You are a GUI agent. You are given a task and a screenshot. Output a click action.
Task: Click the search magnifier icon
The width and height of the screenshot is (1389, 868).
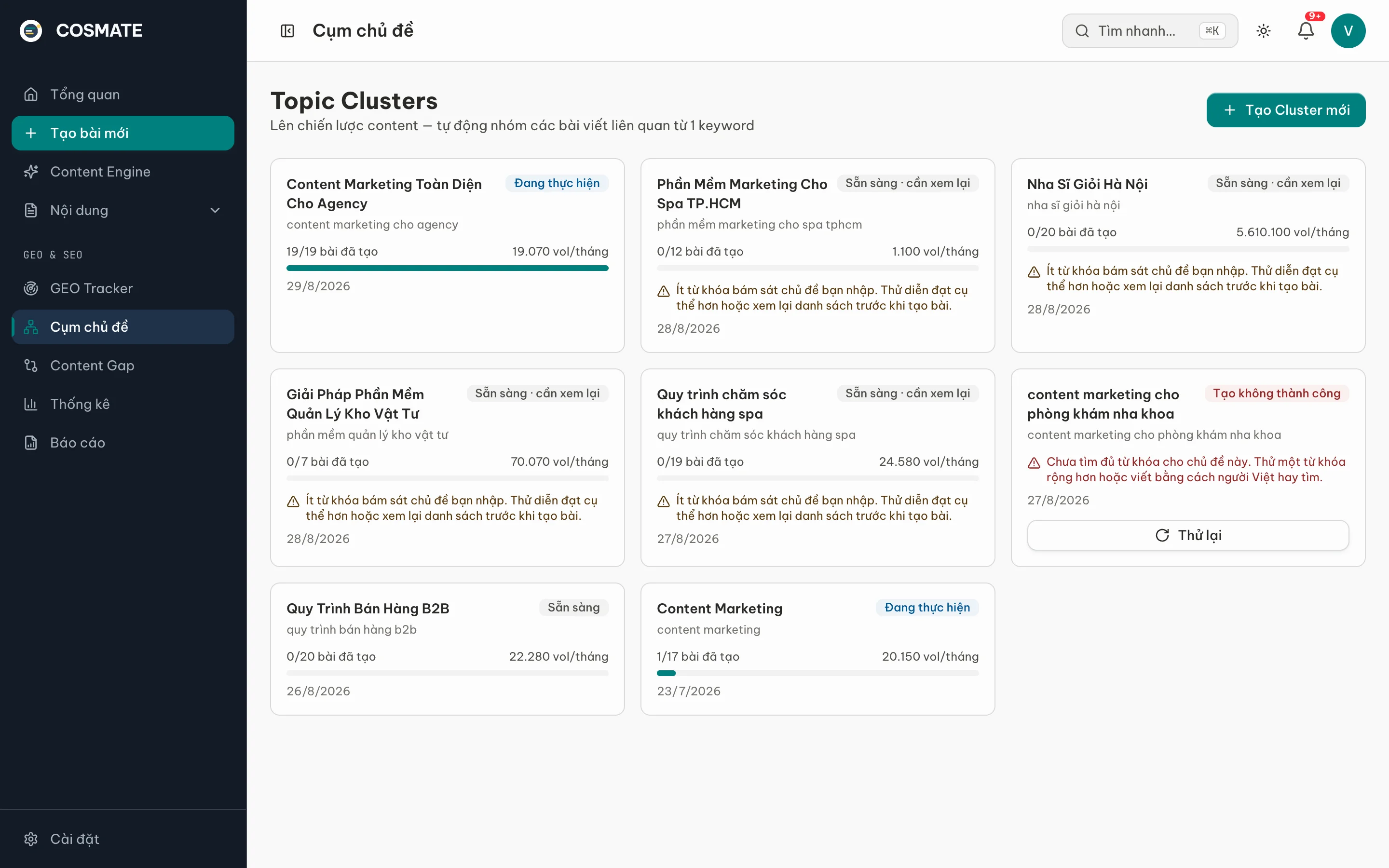(x=1082, y=31)
